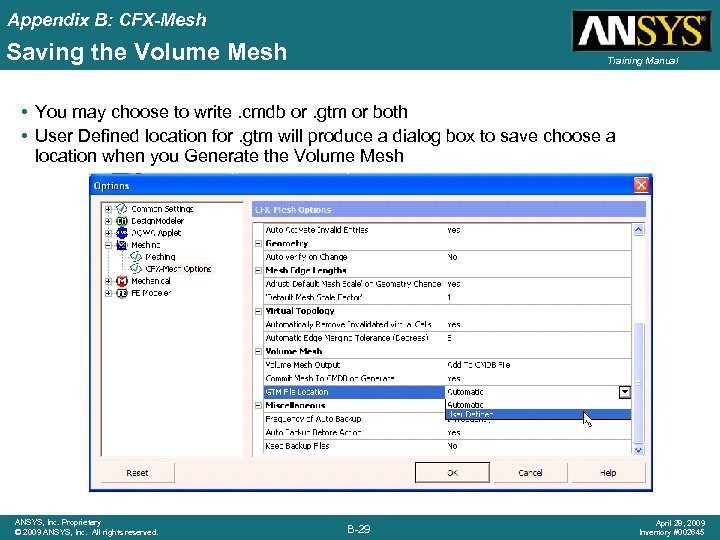Choose Automatic from the dropdown list
Viewport: 720px width, 540px height.
(x=538, y=405)
